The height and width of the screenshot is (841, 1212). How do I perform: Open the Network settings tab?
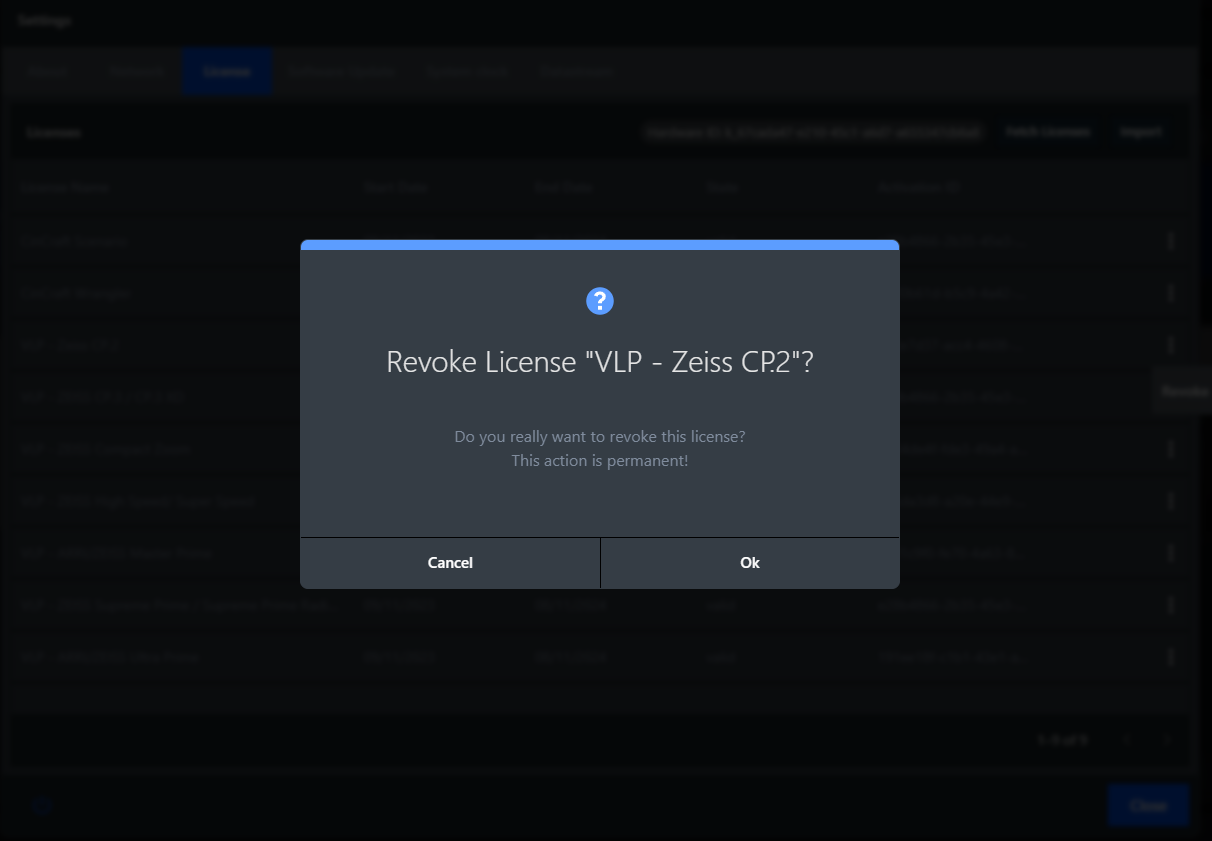point(137,72)
